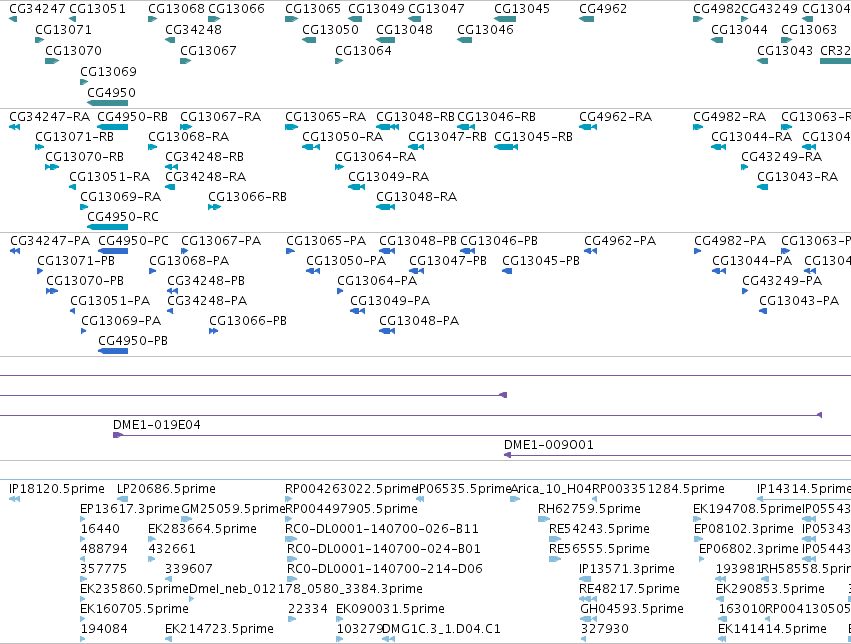Click the CG13044-RA transcript label
The width and height of the screenshot is (851, 644).
click(x=752, y=137)
